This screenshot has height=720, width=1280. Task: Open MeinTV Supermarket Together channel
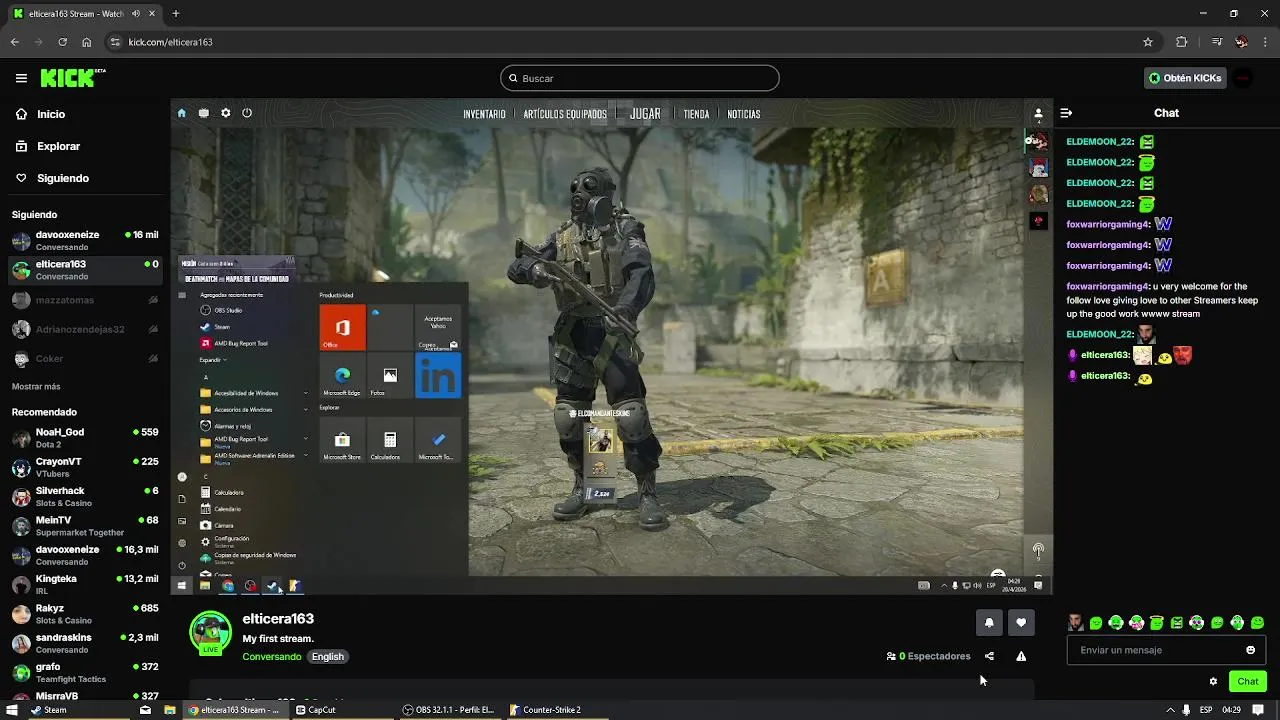(x=85, y=526)
